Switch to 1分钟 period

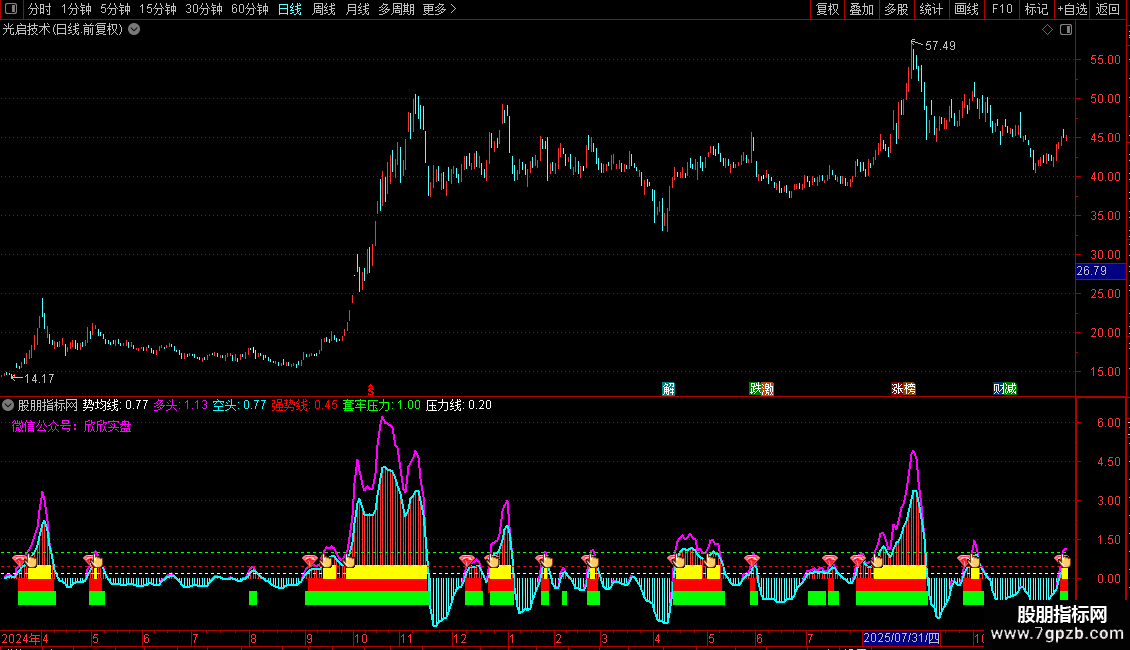(x=76, y=9)
